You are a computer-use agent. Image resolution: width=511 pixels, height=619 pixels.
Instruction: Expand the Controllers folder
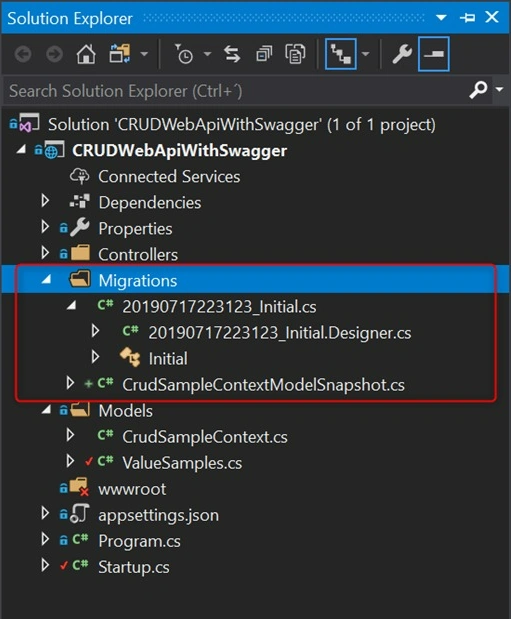45,253
